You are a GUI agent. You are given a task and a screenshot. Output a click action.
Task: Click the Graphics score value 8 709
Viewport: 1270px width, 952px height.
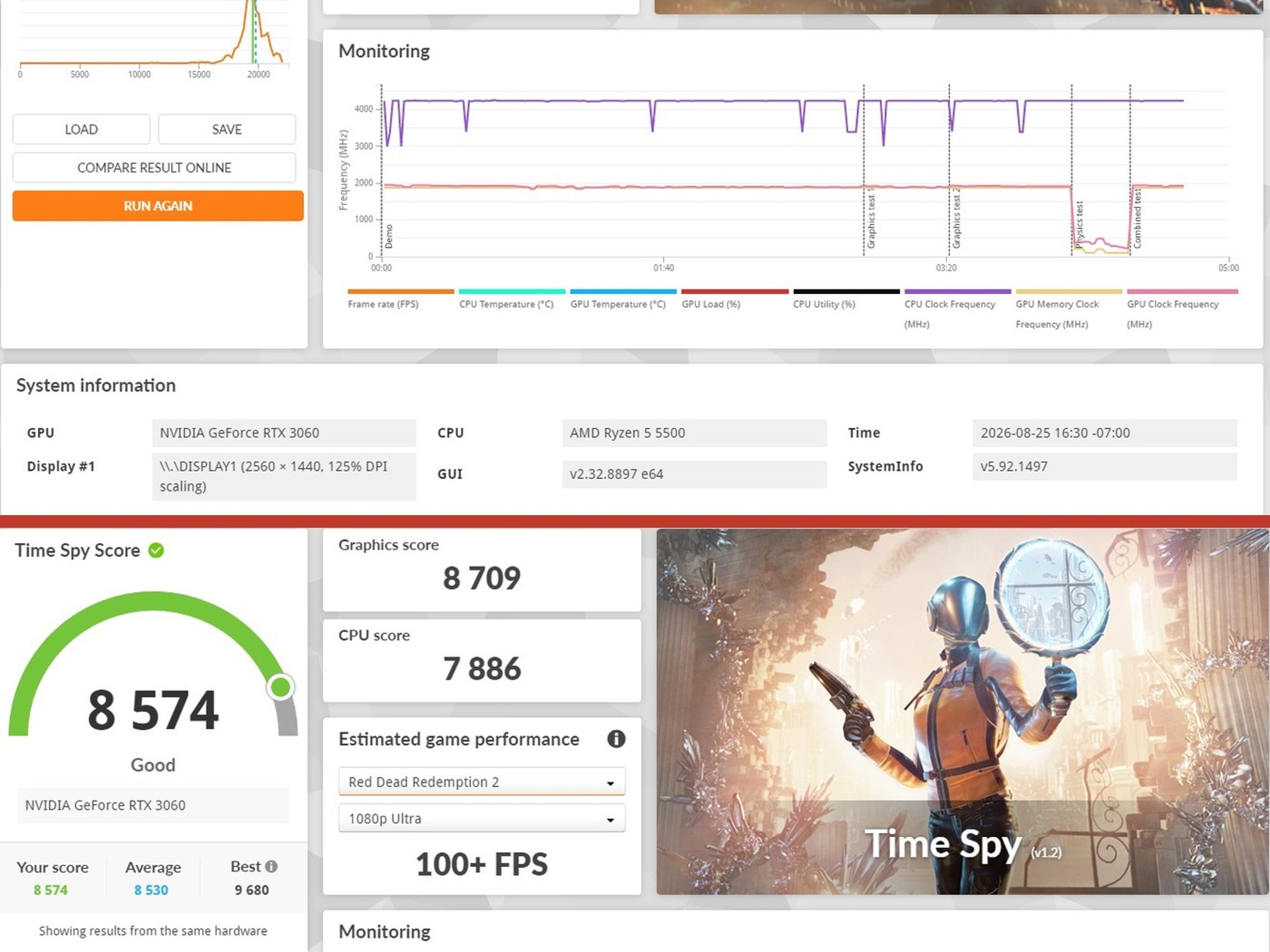(482, 578)
